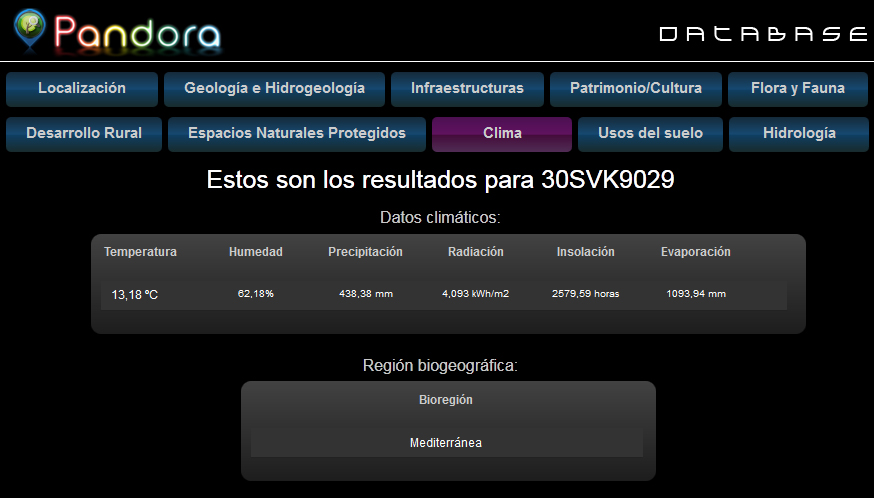The height and width of the screenshot is (498, 874).
Task: Open the Localización section
Action: click(x=82, y=88)
